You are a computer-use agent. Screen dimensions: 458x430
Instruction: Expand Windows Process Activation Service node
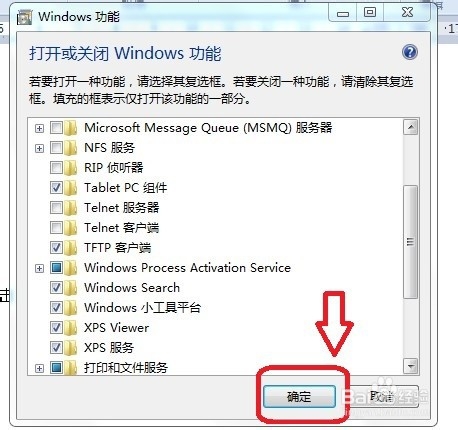(39, 268)
